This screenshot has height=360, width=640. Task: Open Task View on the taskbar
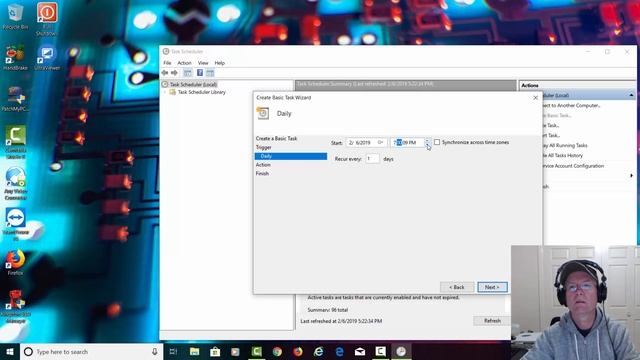click(173, 351)
